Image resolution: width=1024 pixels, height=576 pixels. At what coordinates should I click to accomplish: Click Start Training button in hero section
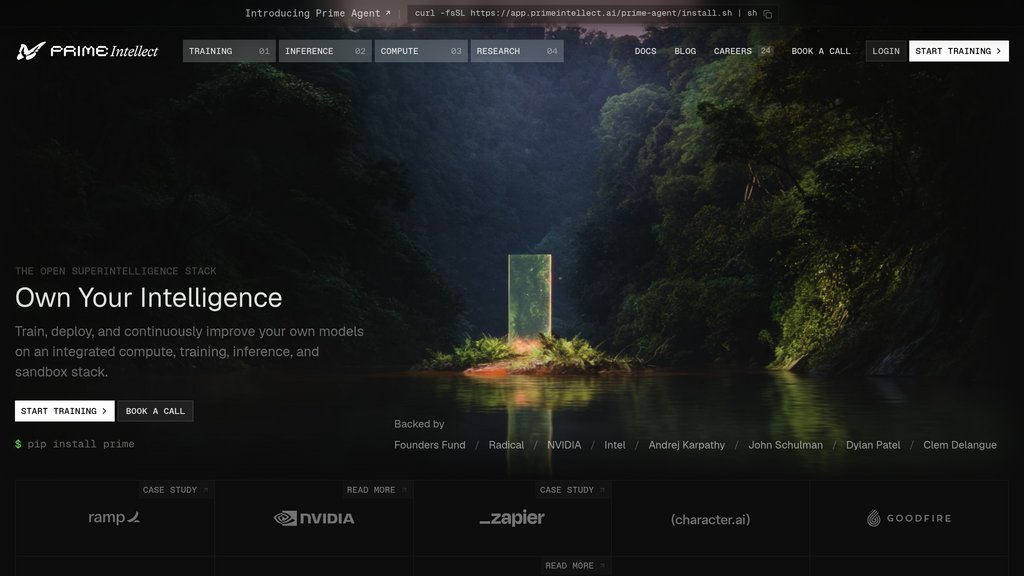point(65,411)
